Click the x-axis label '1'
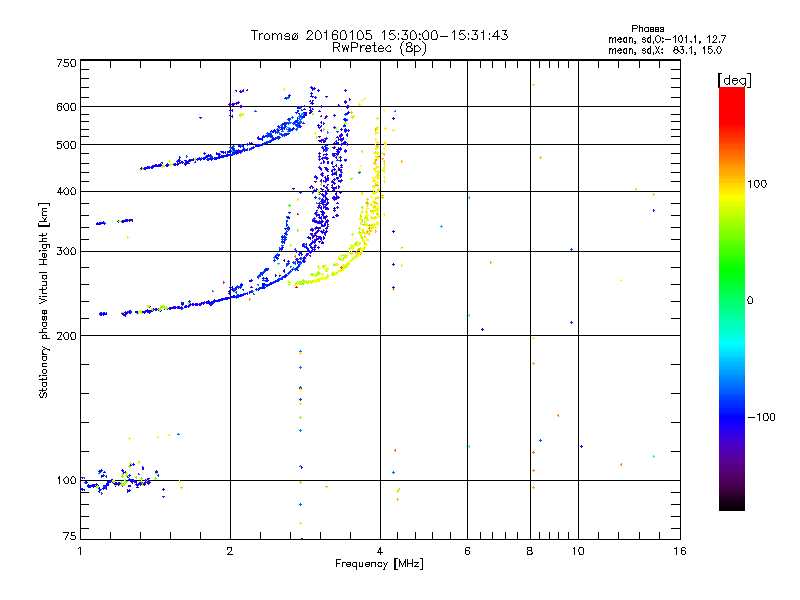This screenshot has width=800, height=600. coord(80,551)
